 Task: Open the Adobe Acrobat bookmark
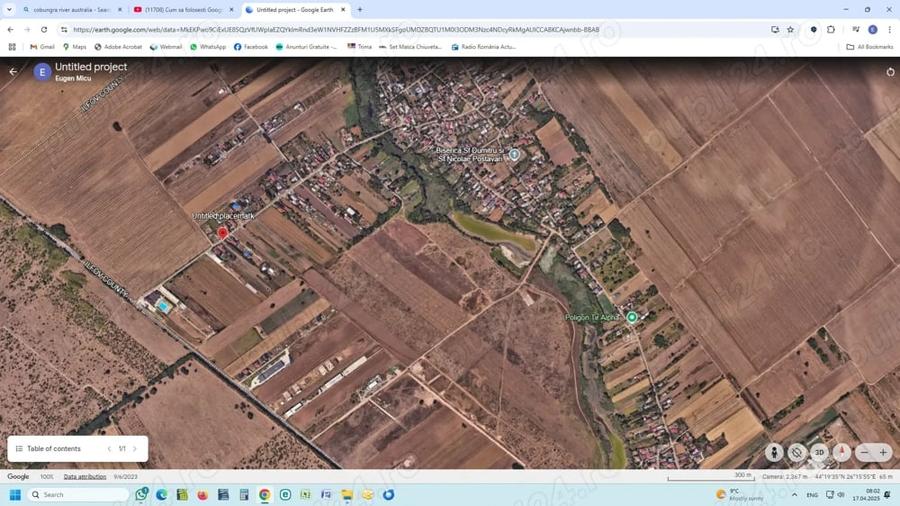[118, 46]
